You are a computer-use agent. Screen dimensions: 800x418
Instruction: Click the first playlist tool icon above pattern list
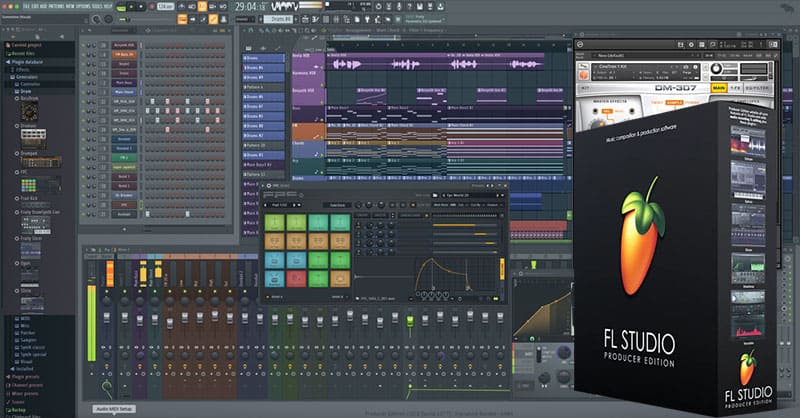[x=249, y=48]
